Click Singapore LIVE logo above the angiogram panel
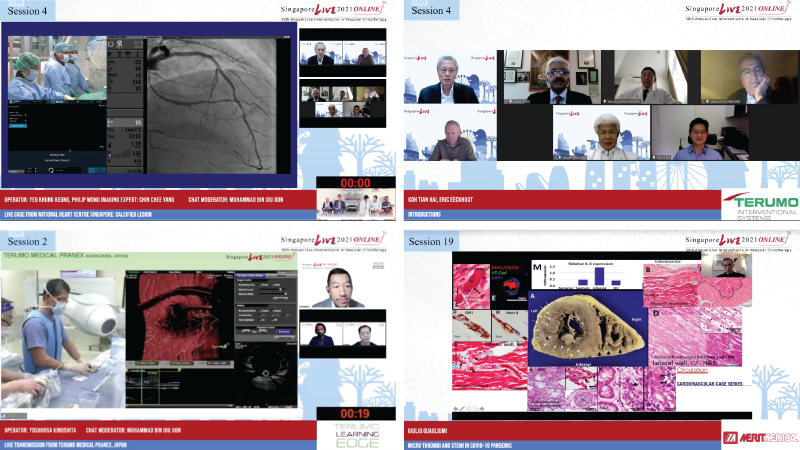The width and height of the screenshot is (800, 450). [x=334, y=9]
